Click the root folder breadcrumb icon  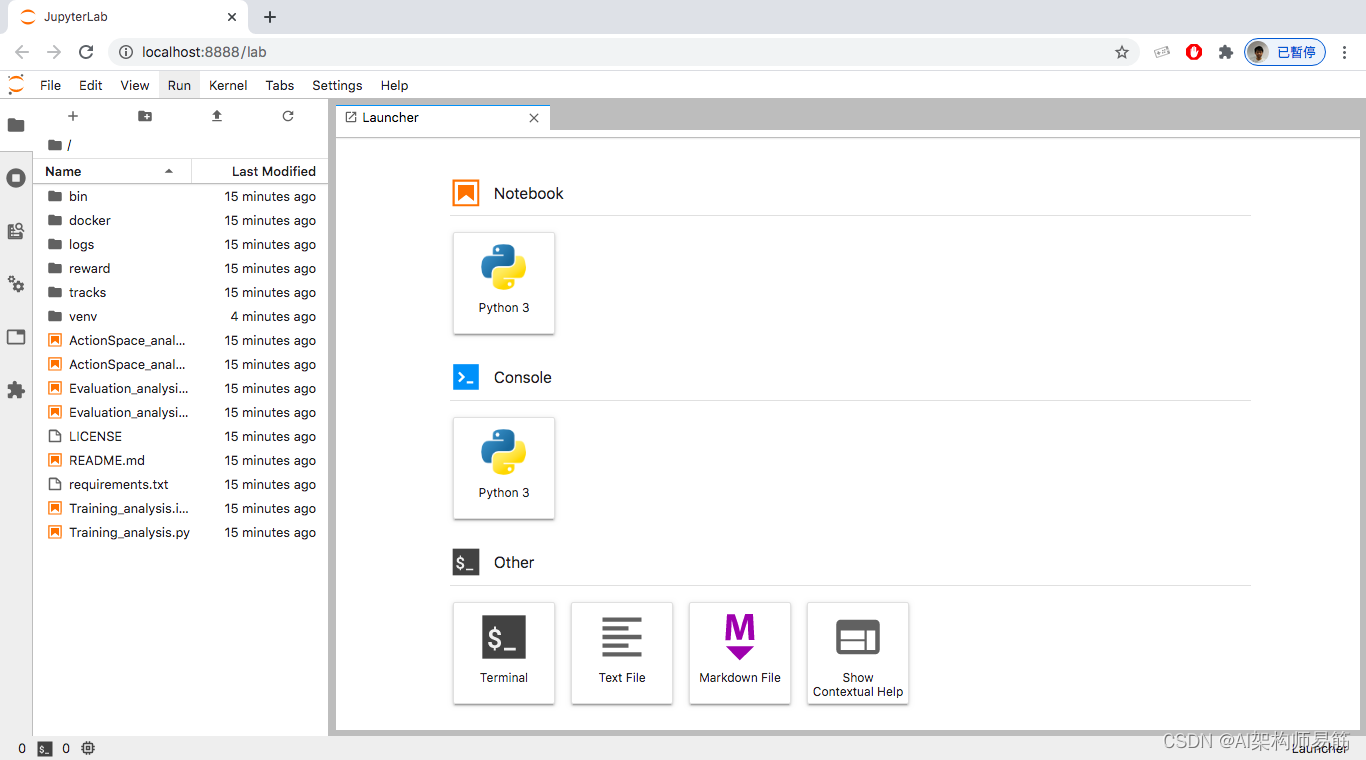point(55,145)
